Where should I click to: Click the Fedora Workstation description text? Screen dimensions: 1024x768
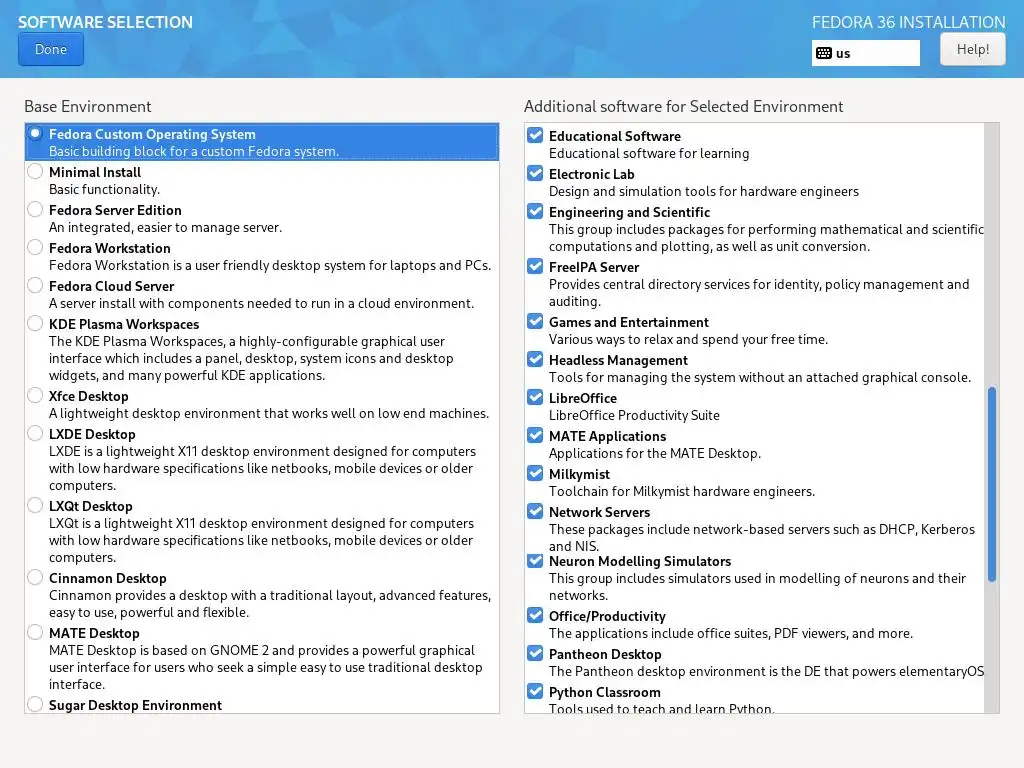coord(270,266)
